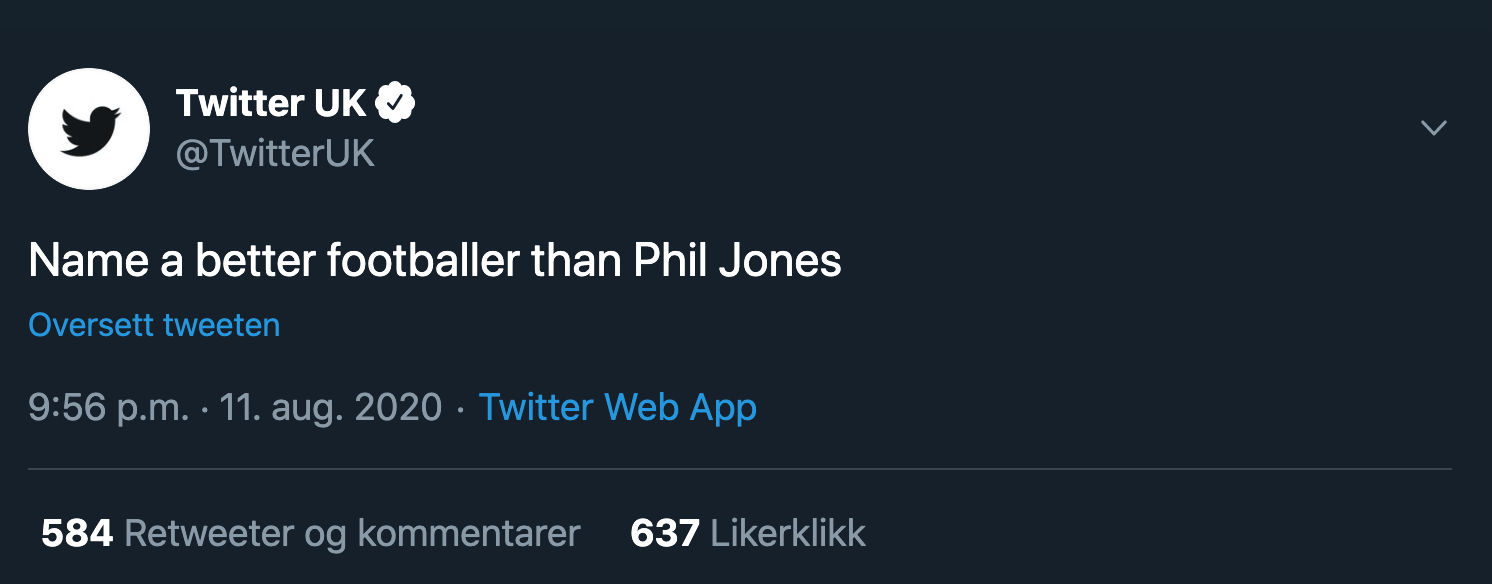Click the 9:56 p.m. timestamp
Screen dimensions: 1492x584
click(x=108, y=408)
